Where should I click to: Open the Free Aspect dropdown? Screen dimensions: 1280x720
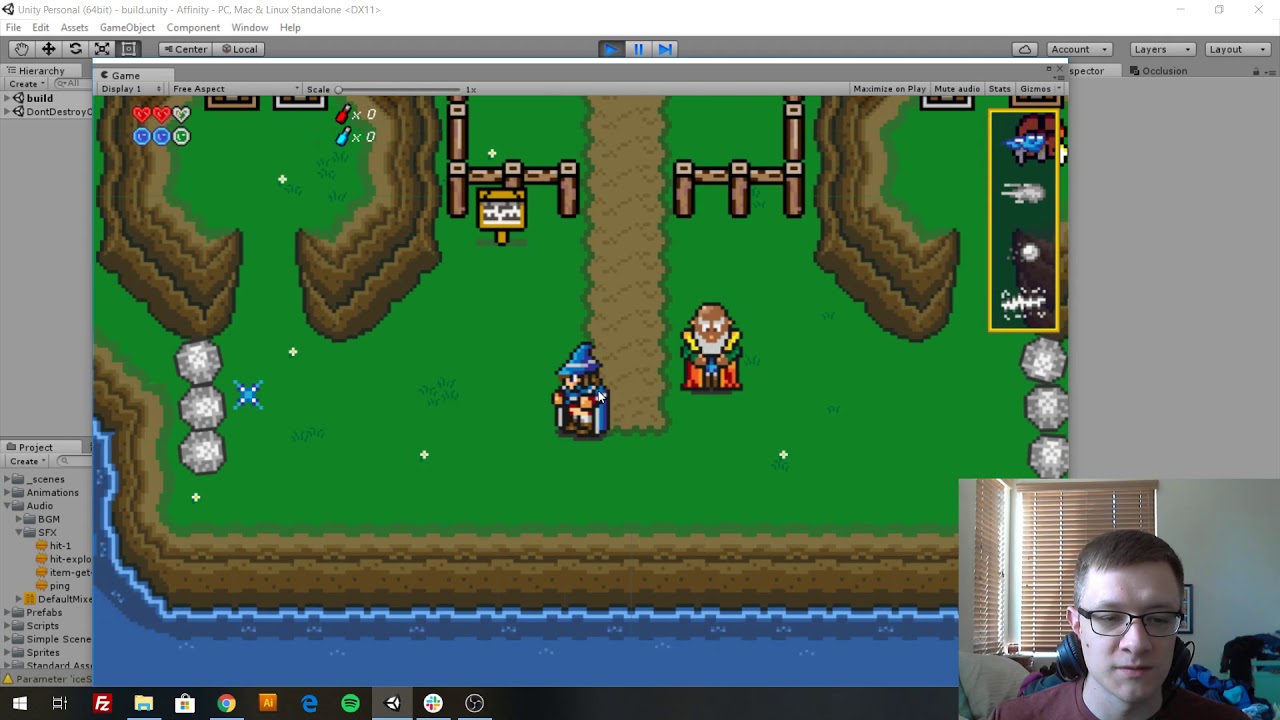[235, 89]
